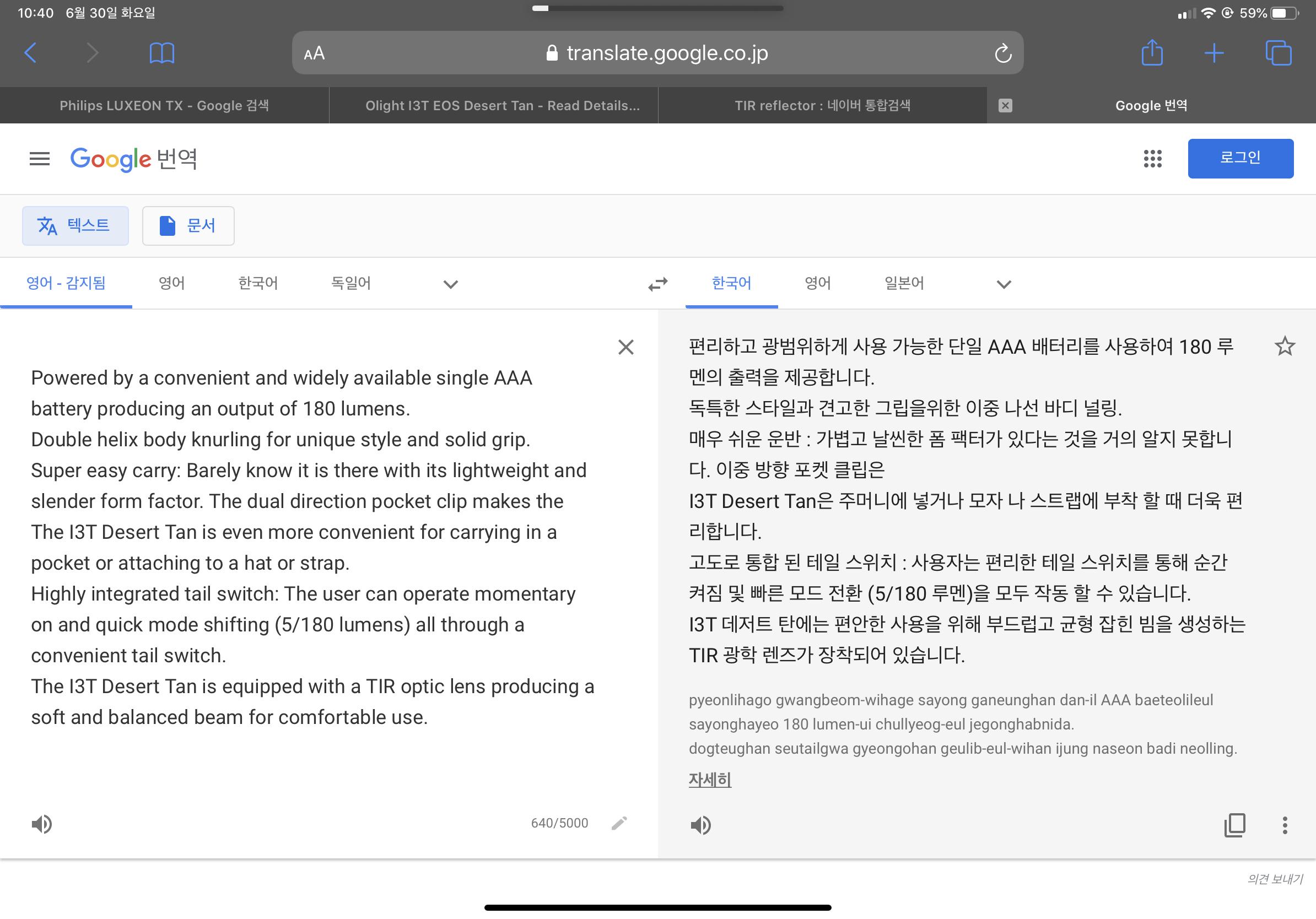1316x919 pixels.
Task: Listen to Korean translation speaker icon
Action: click(700, 825)
